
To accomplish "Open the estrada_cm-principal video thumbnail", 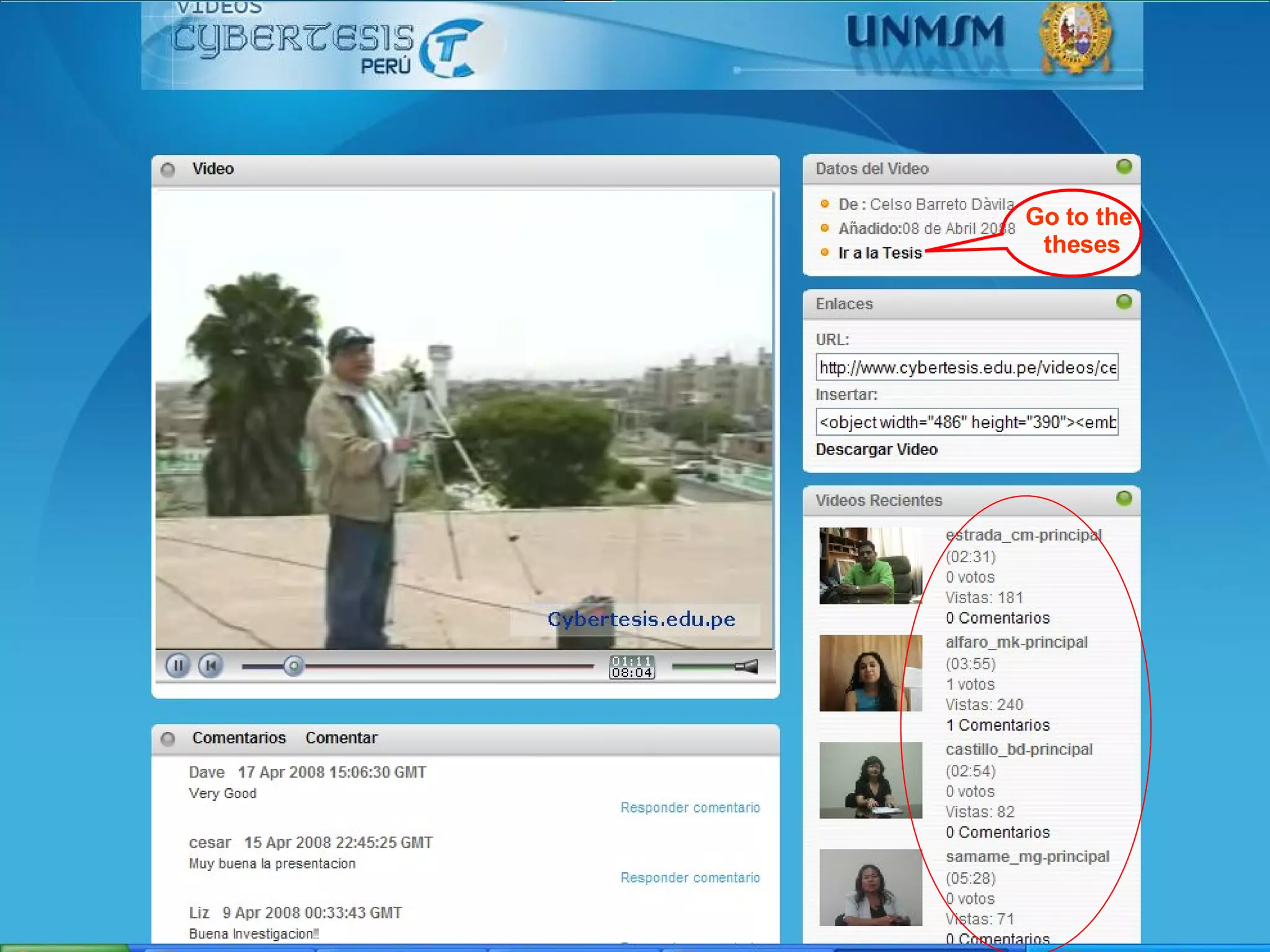I will tap(870, 565).
